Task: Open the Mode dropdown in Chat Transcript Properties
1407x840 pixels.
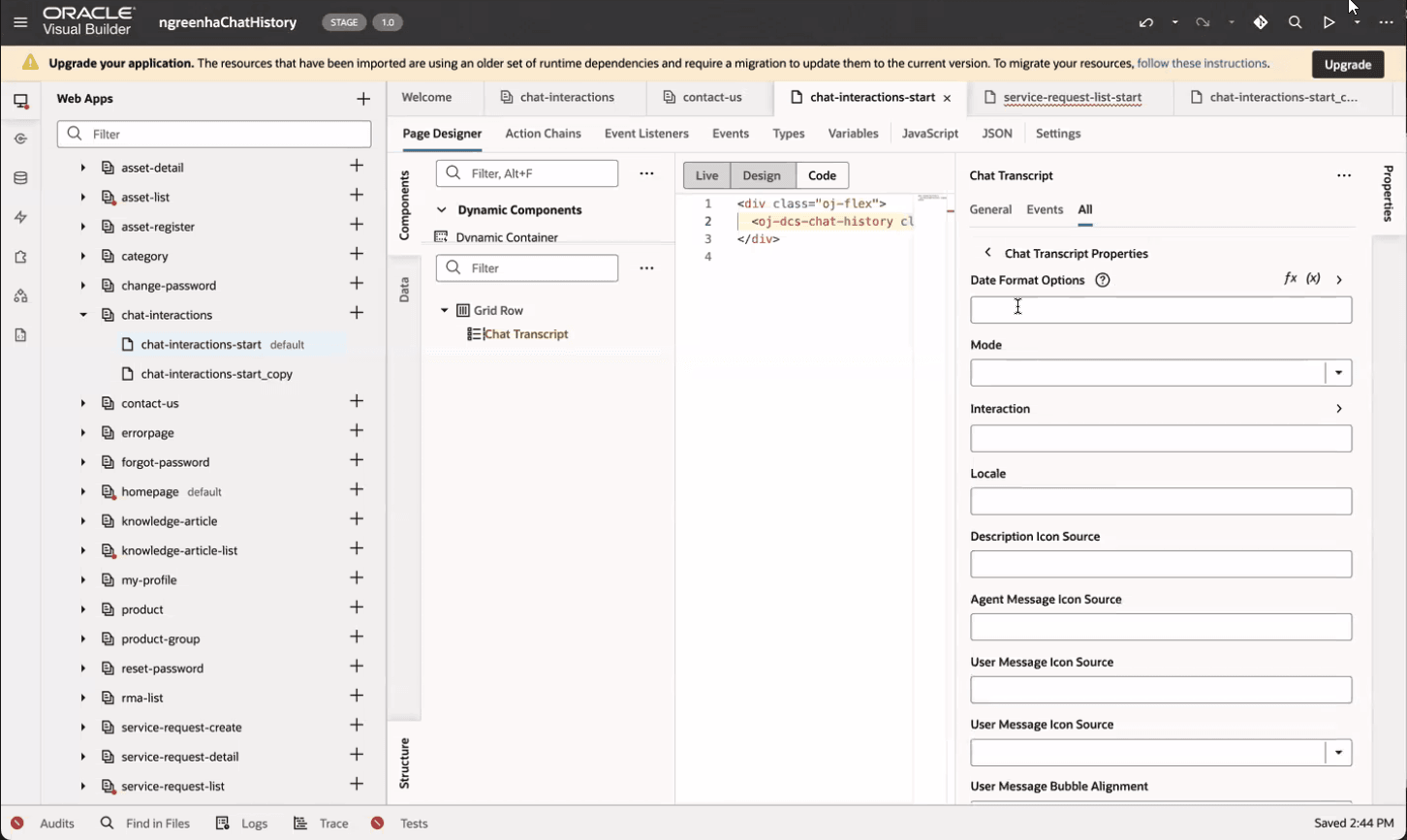Action: coord(1339,372)
